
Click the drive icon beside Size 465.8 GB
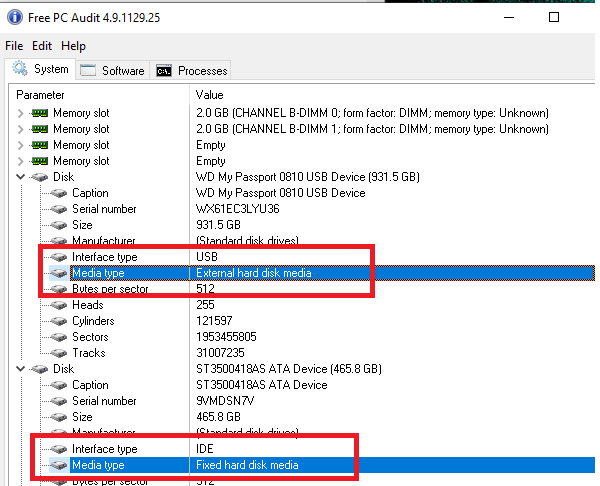[59, 417]
